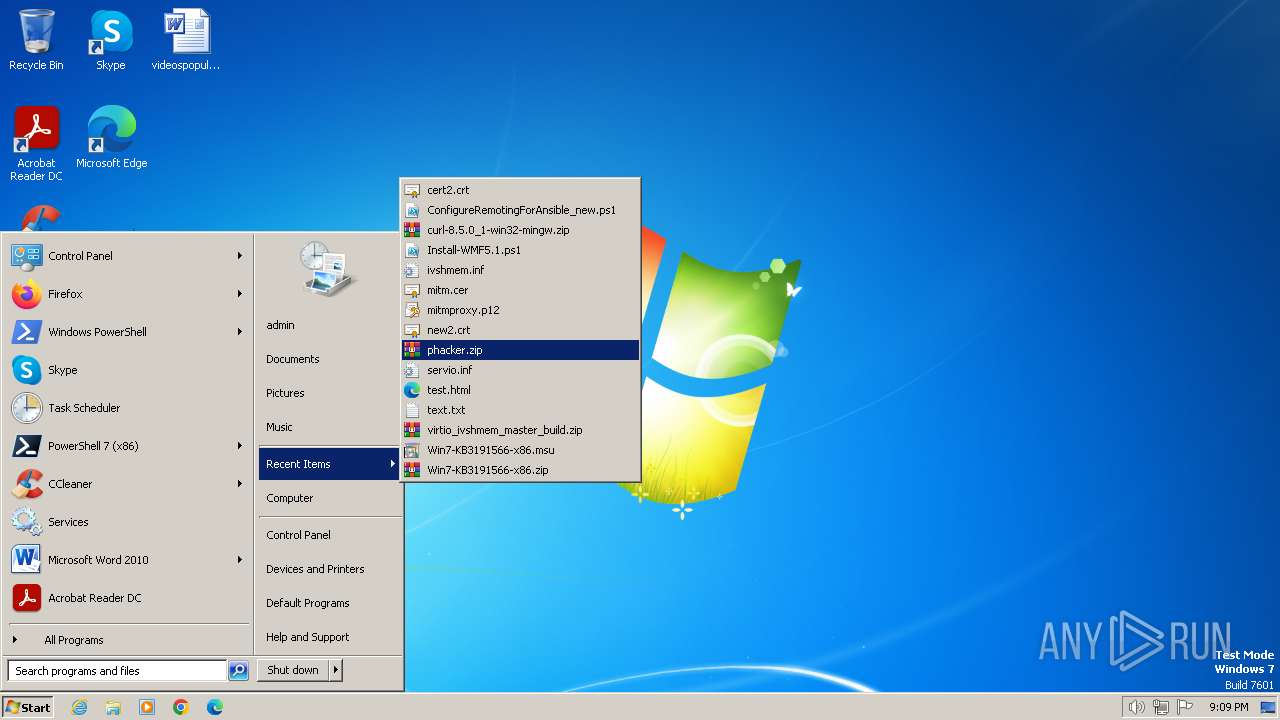Click the Microsoft Word 2010 icon

[27, 560]
